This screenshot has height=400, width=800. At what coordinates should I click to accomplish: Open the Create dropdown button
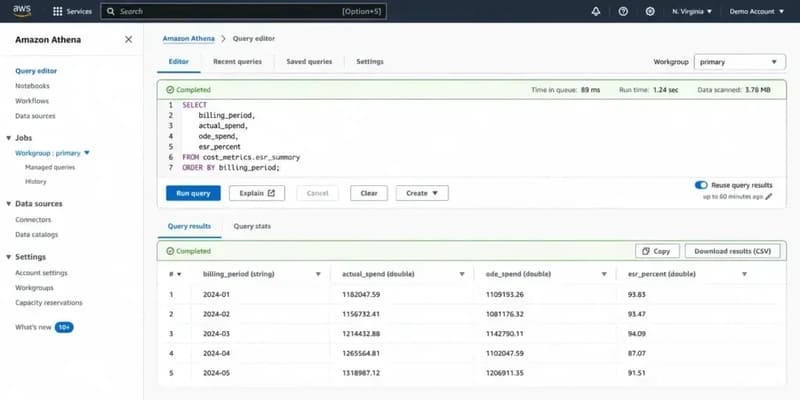[422, 193]
